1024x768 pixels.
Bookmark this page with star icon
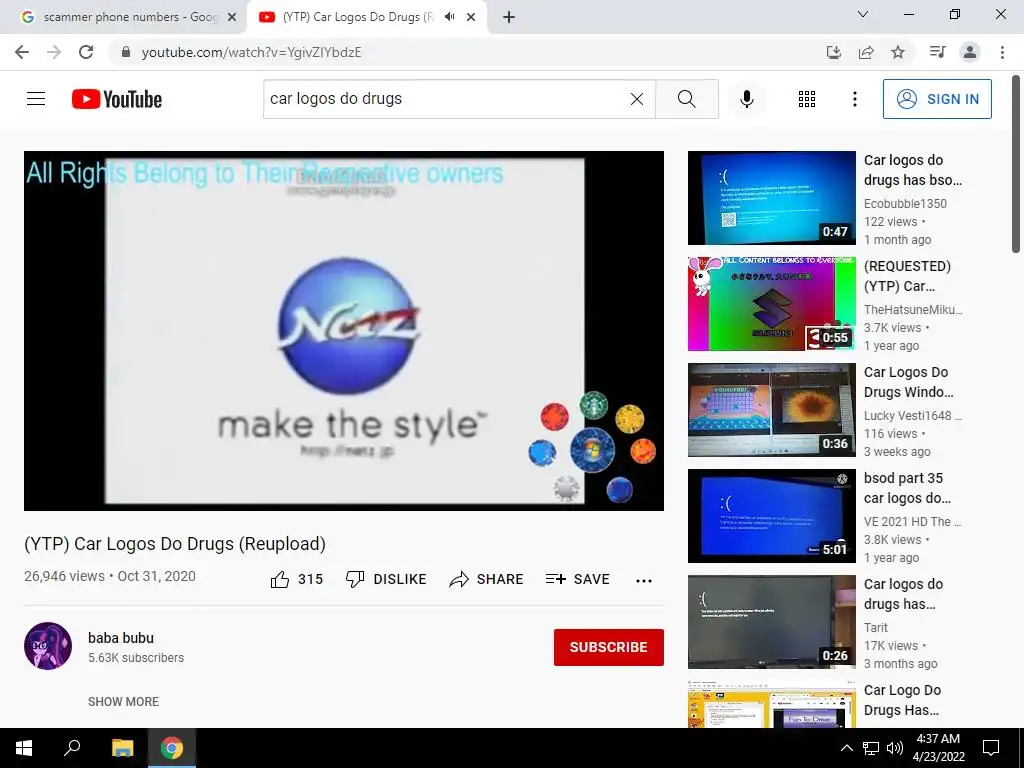click(x=898, y=52)
